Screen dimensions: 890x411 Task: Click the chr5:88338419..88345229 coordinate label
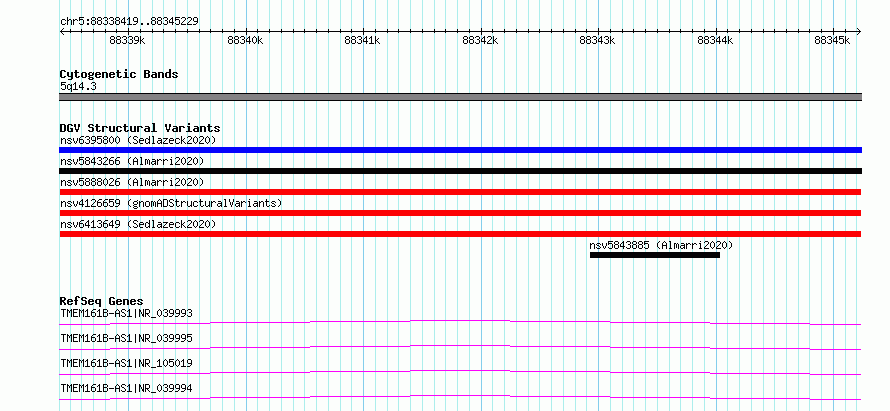[129, 22]
